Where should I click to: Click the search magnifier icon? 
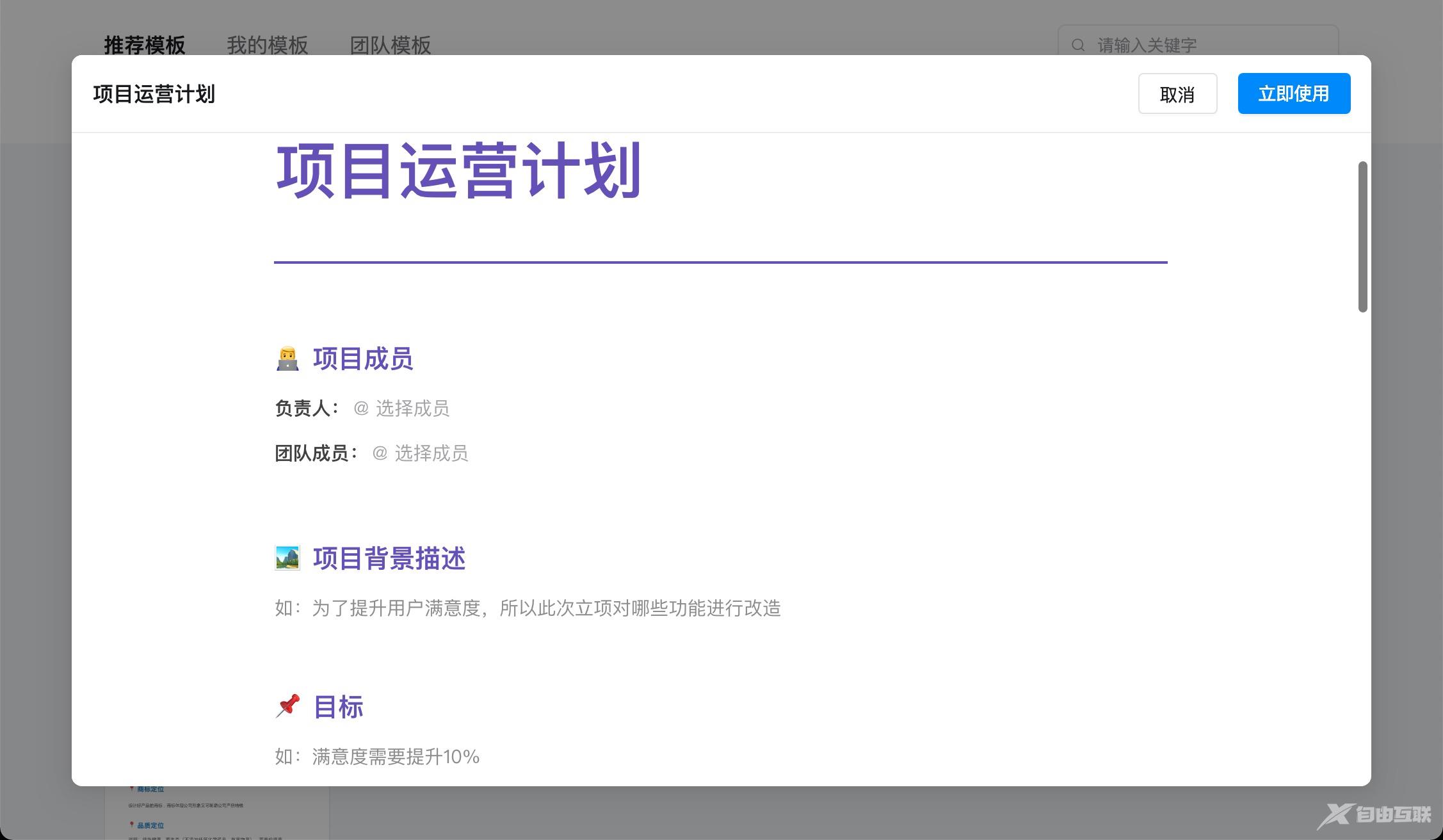(1078, 45)
